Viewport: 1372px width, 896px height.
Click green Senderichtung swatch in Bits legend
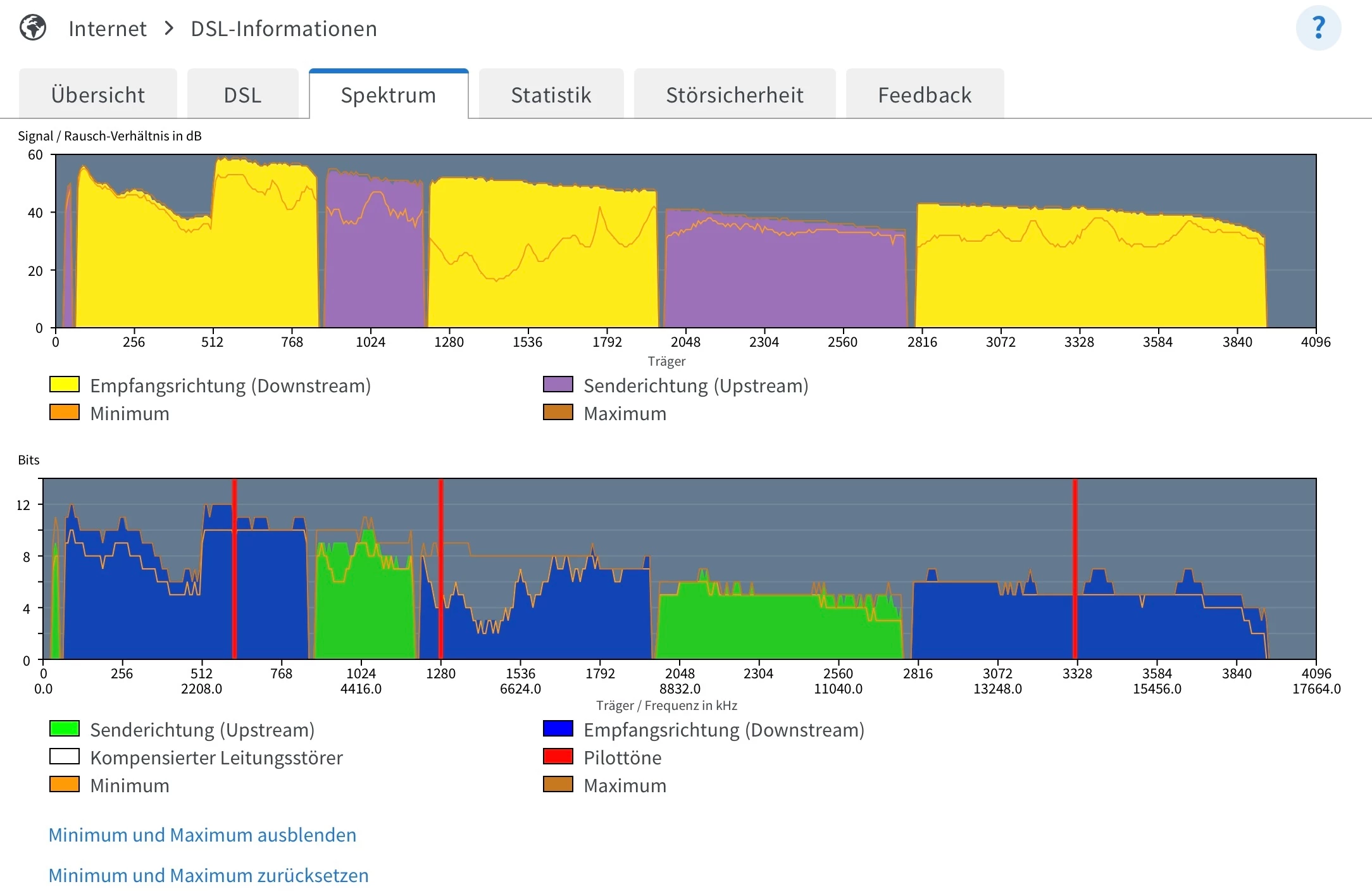click(65, 729)
